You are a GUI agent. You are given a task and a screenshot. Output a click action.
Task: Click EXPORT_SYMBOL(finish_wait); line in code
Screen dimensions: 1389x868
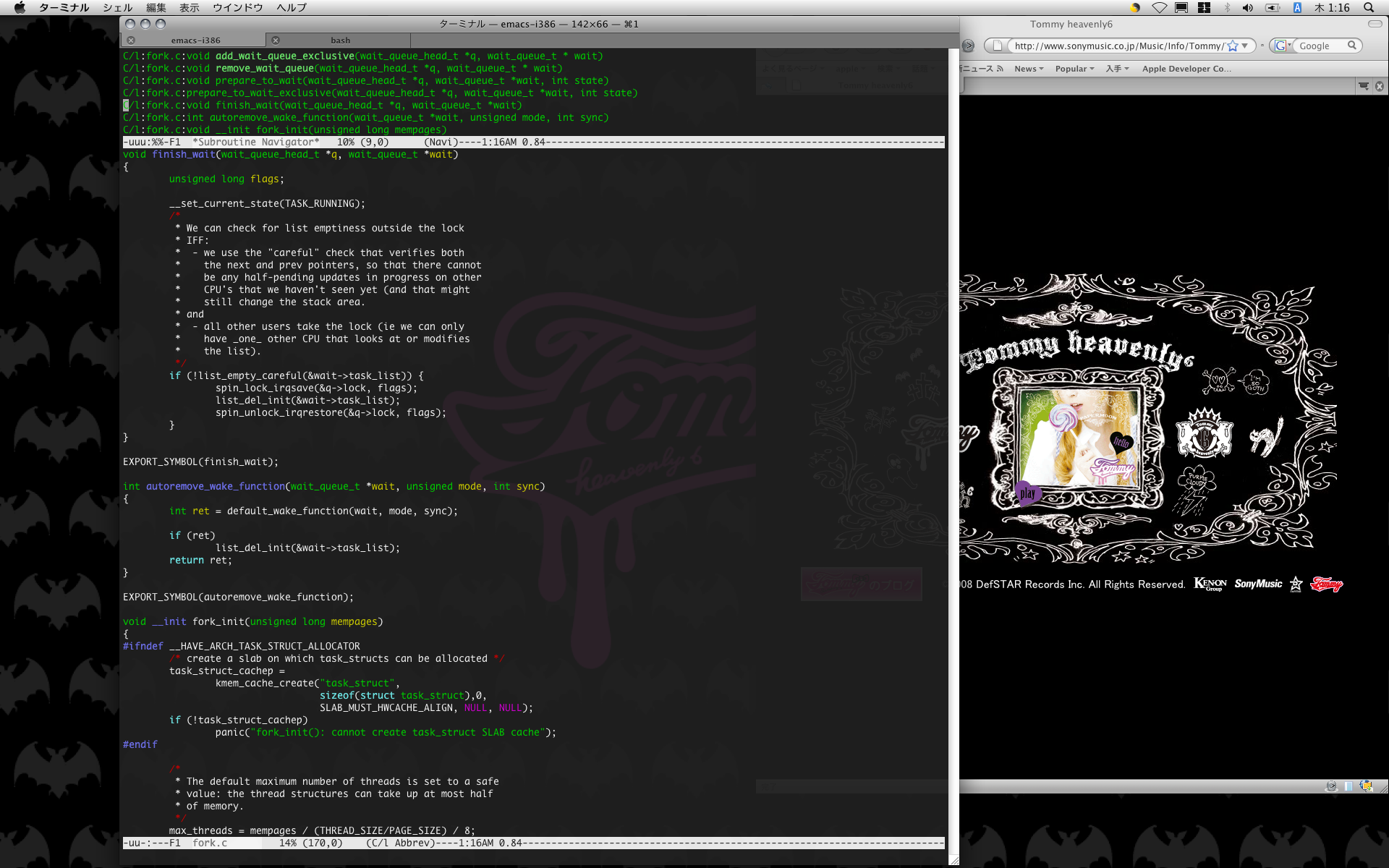[x=200, y=461]
